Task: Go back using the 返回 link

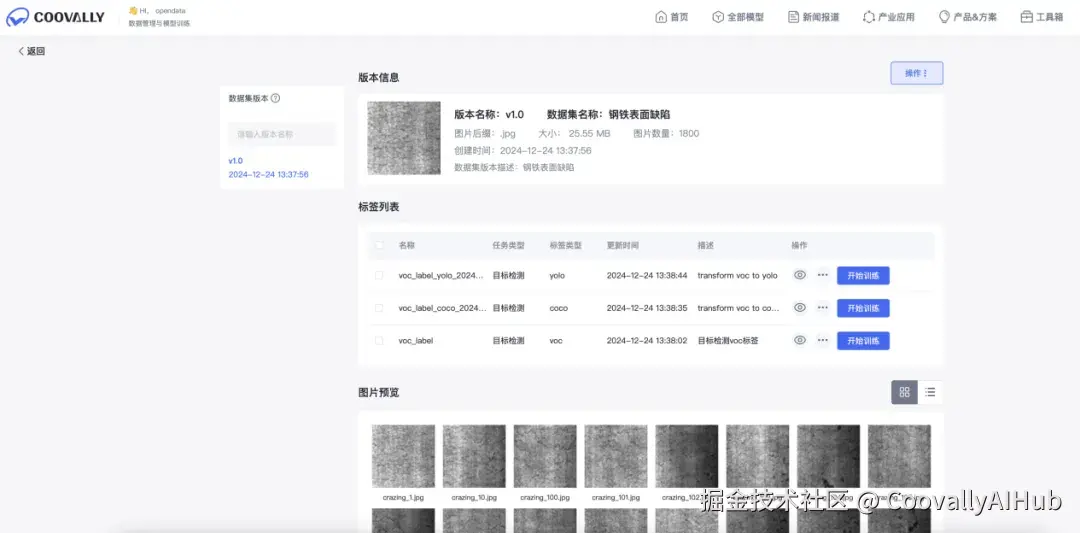Action: point(32,51)
